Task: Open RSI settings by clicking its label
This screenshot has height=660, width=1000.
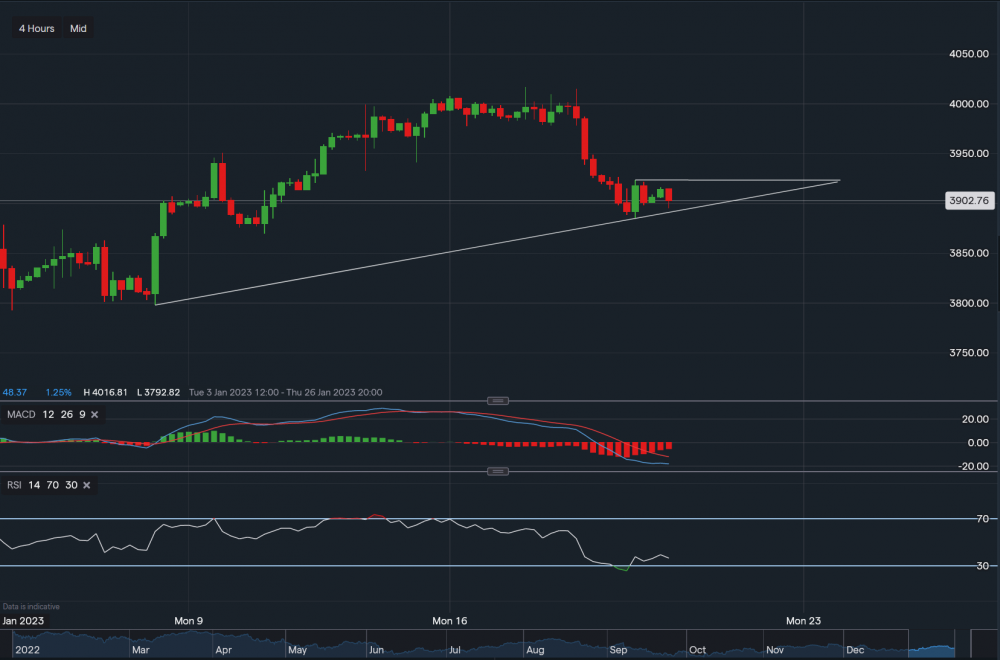Action: pyautogui.click(x=14, y=485)
